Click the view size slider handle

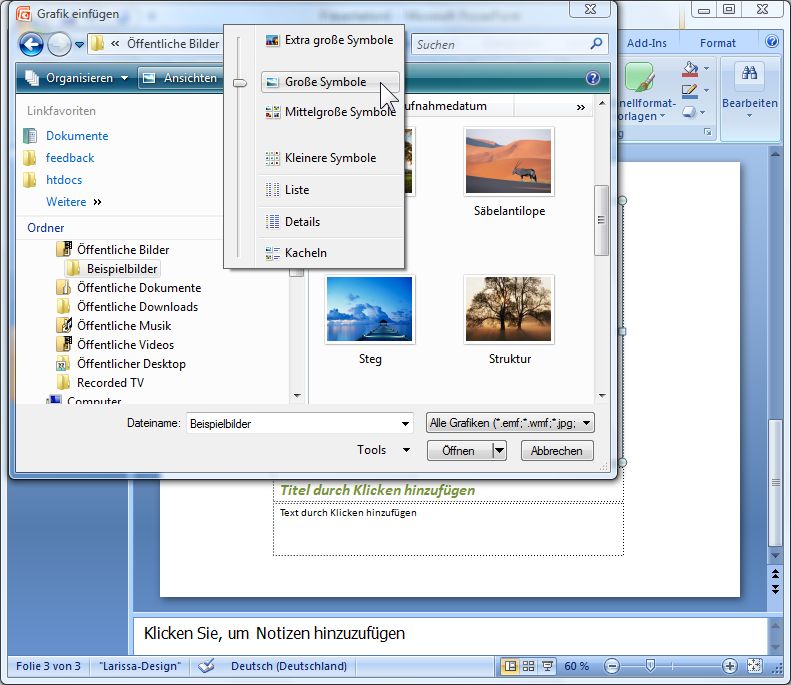(240, 83)
